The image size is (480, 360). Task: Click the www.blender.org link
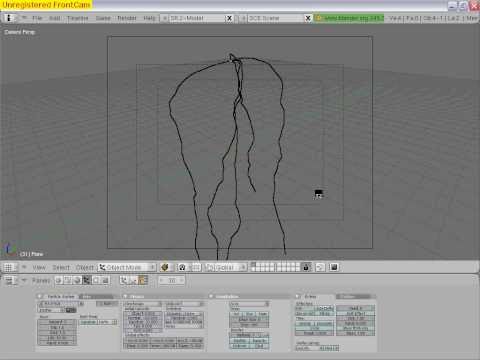tap(354, 18)
